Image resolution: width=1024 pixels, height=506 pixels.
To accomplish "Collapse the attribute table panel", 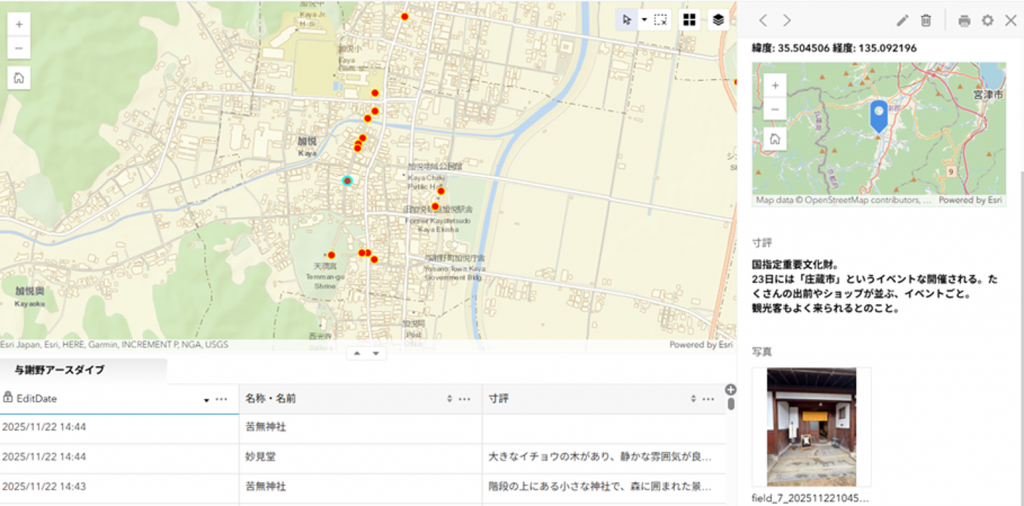I will tap(375, 353).
